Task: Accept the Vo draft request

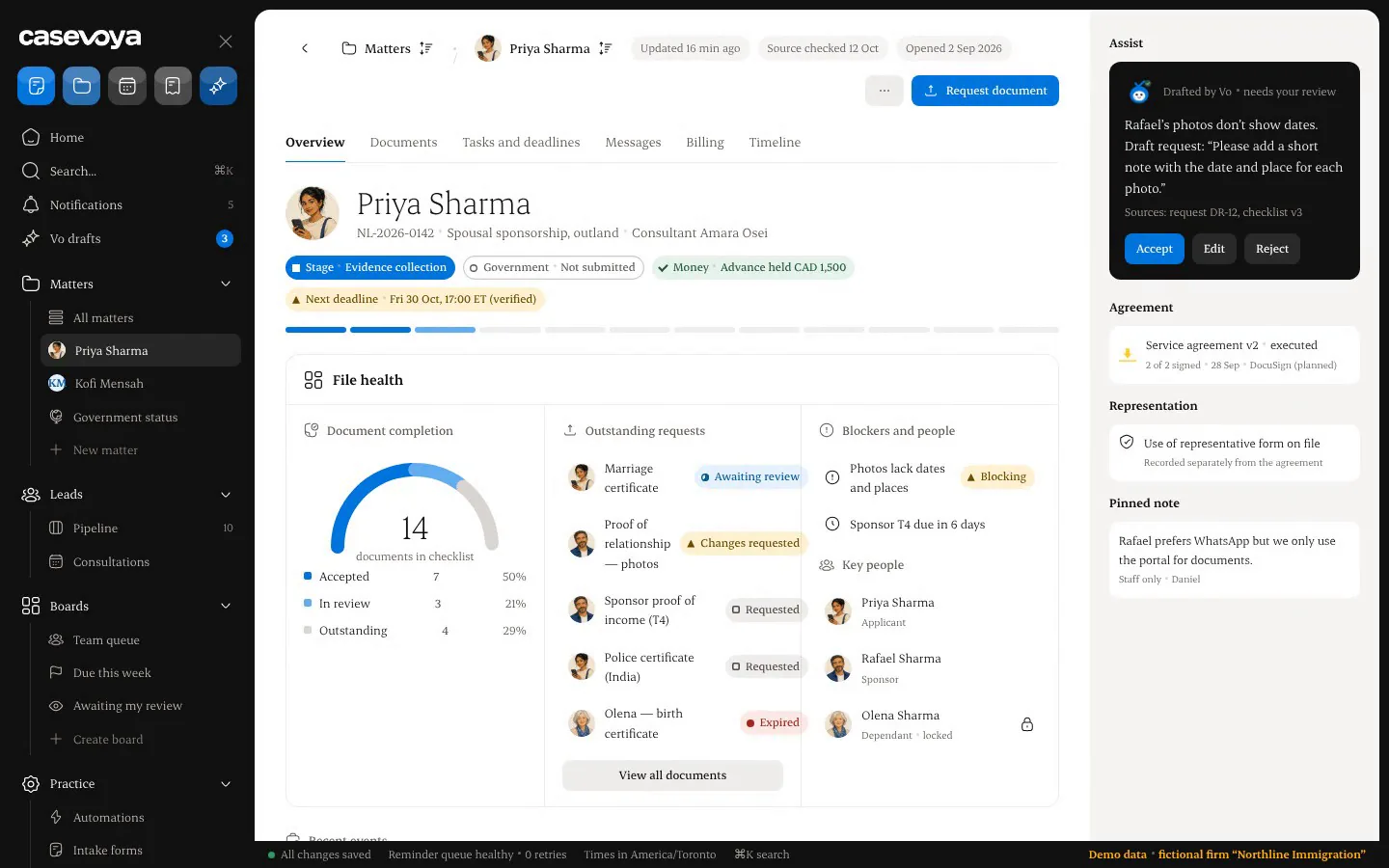Action: pos(1154,249)
